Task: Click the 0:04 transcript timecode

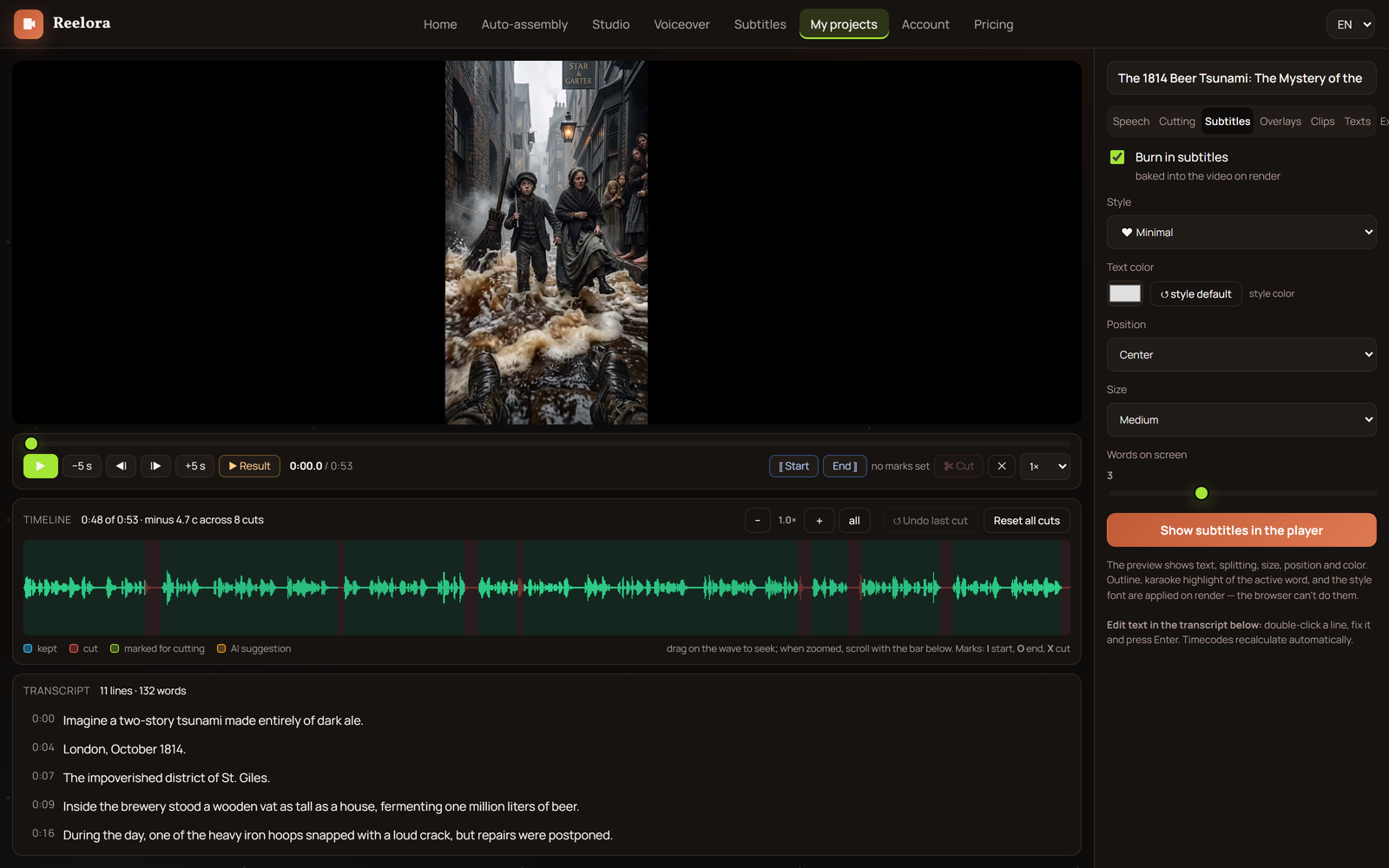Action: pyautogui.click(x=43, y=747)
